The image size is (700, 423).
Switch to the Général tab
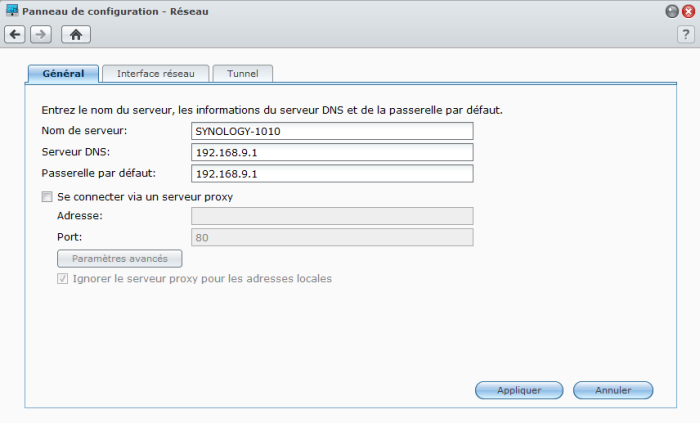[x=63, y=74]
